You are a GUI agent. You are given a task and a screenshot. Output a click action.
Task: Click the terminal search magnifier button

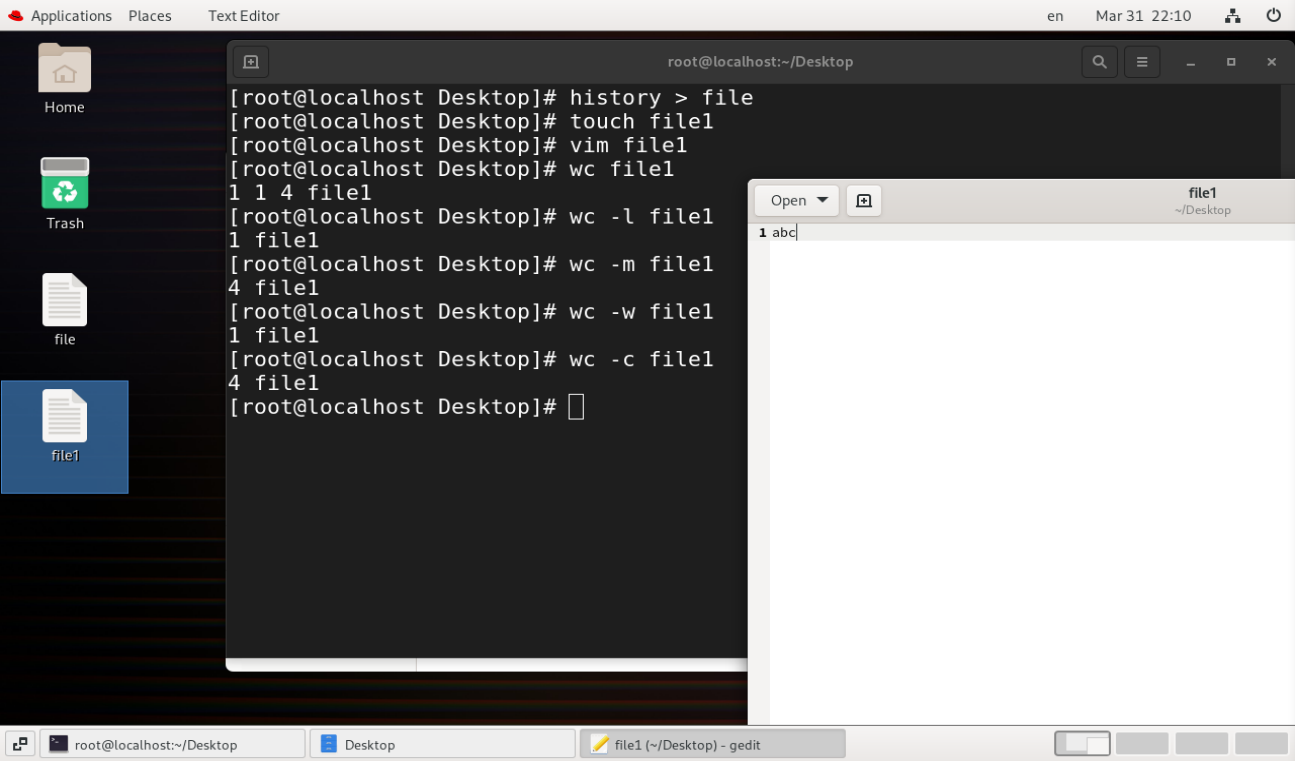tap(1099, 62)
